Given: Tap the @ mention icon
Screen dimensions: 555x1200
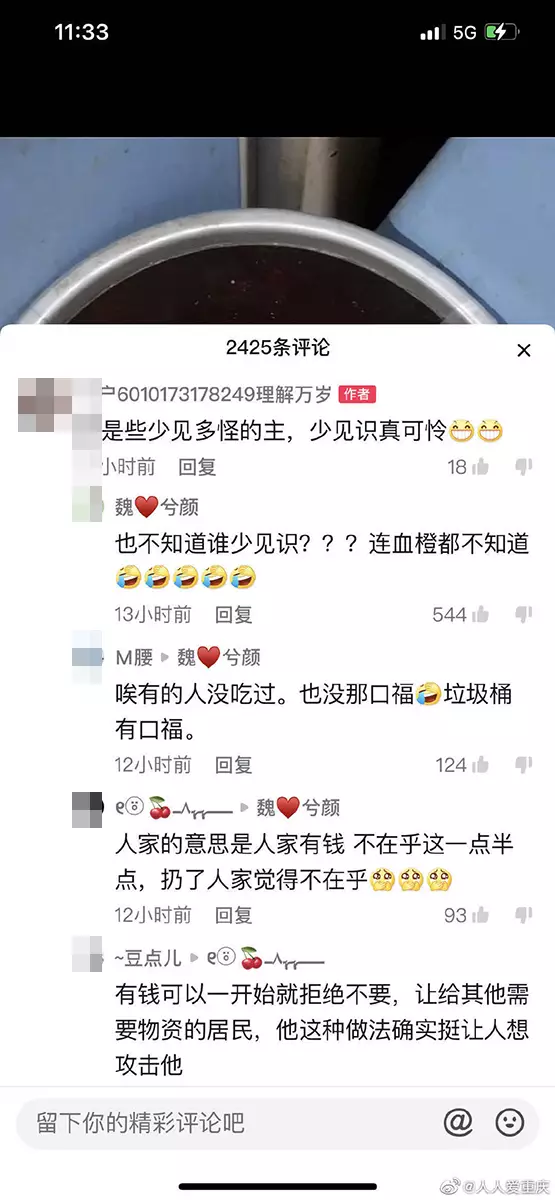Looking at the screenshot, I should pyautogui.click(x=458, y=1121).
